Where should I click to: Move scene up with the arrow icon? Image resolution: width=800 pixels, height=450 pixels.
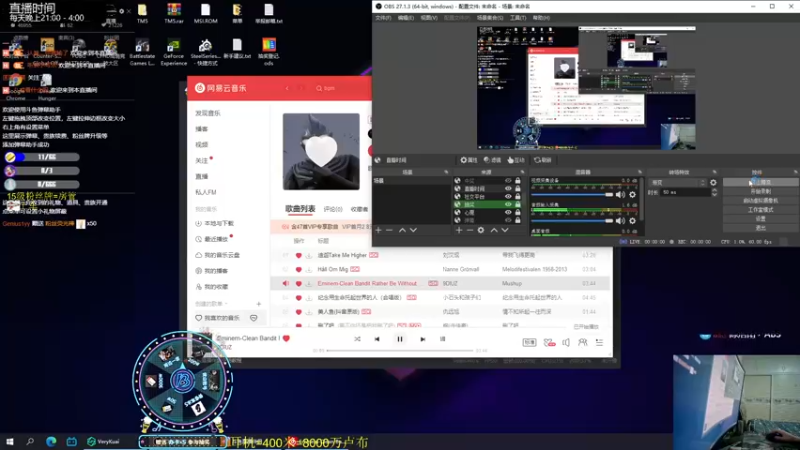402,231
